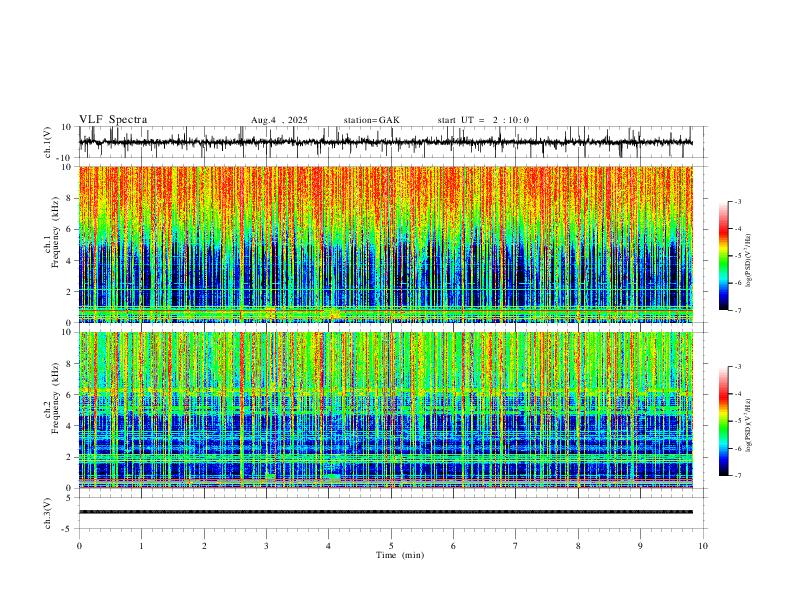Click the 'station=GAK' label

(x=371, y=120)
